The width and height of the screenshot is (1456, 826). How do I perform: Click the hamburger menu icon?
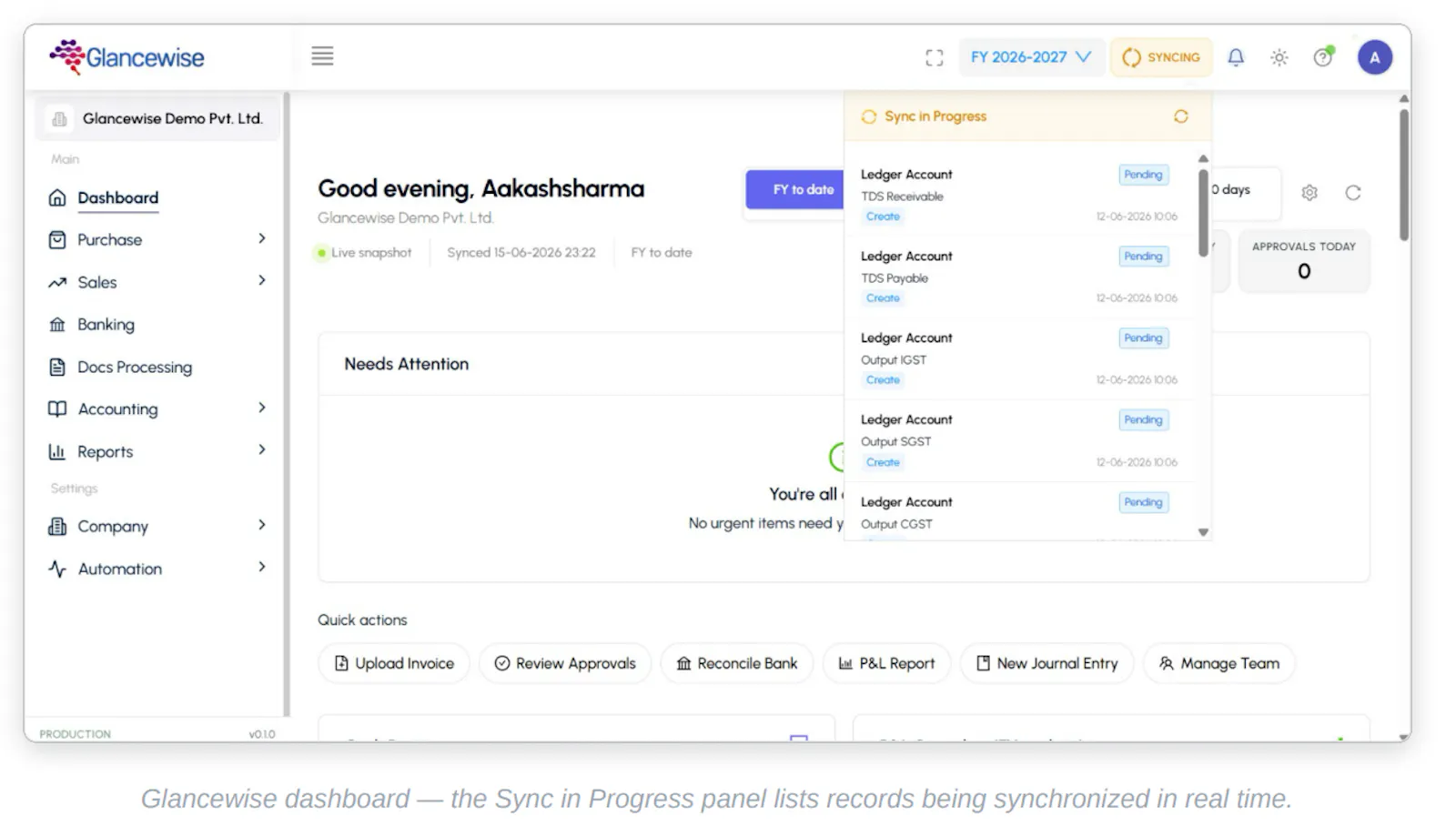tap(322, 56)
